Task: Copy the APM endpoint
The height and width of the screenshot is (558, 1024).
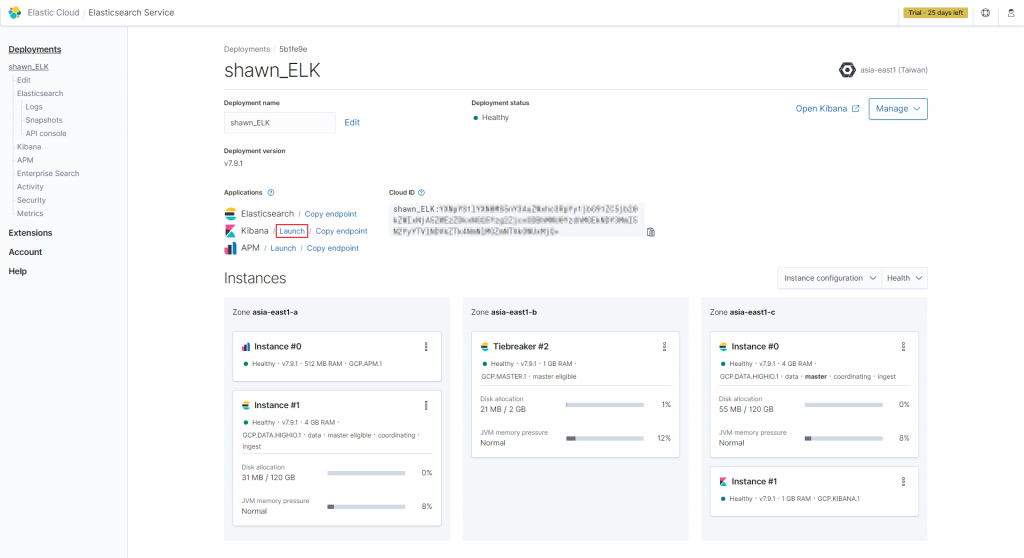Action: point(332,248)
